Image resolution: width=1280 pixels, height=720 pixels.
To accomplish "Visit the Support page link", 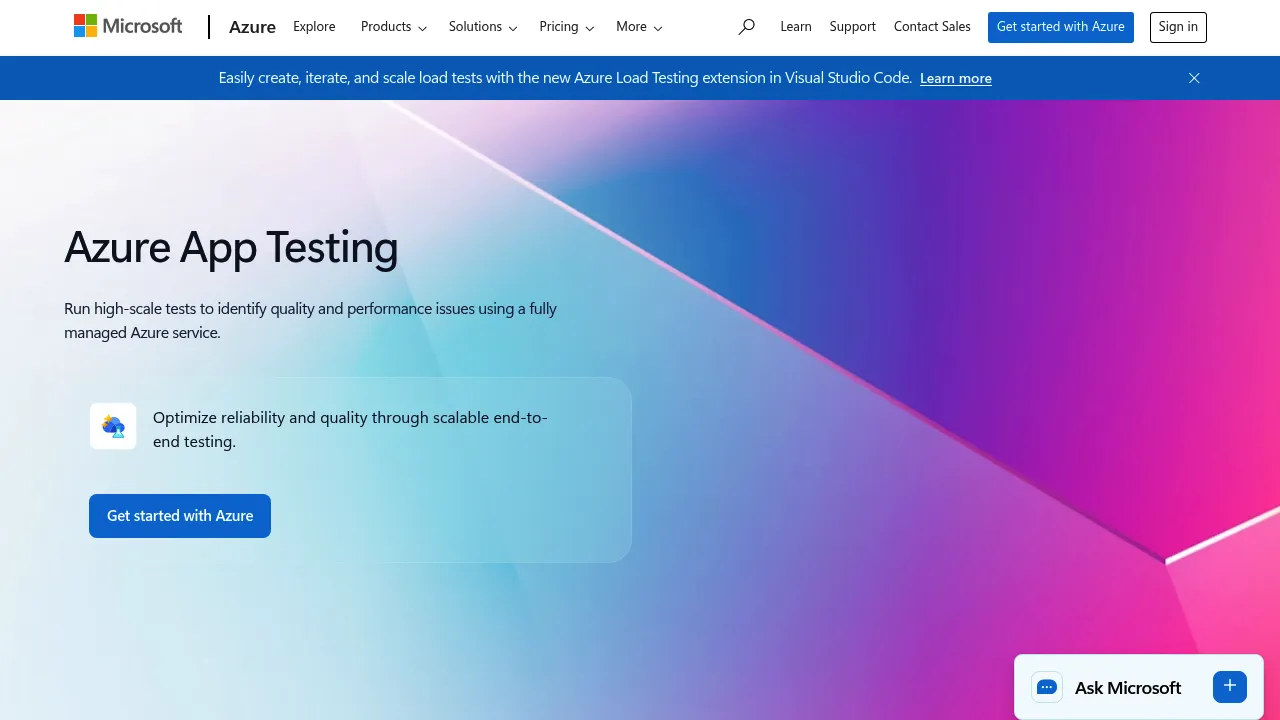I will coord(853,27).
